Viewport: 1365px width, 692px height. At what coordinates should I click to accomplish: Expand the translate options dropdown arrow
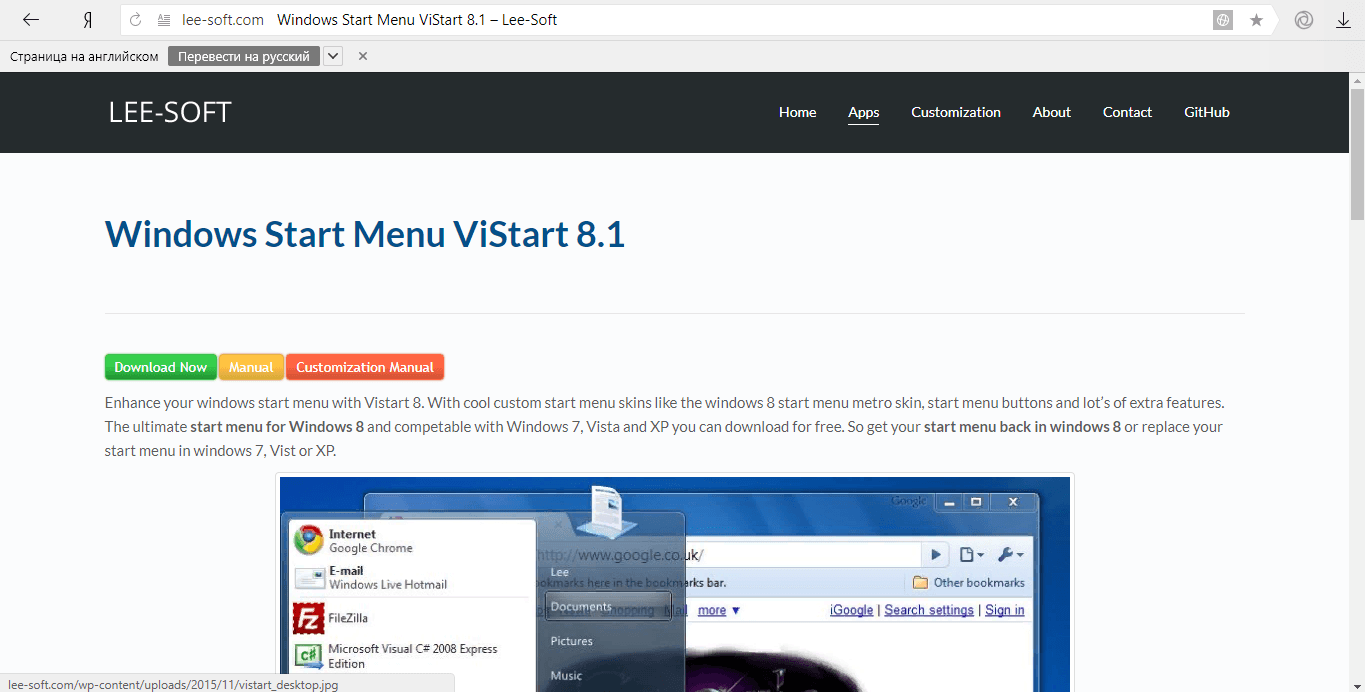(x=333, y=56)
